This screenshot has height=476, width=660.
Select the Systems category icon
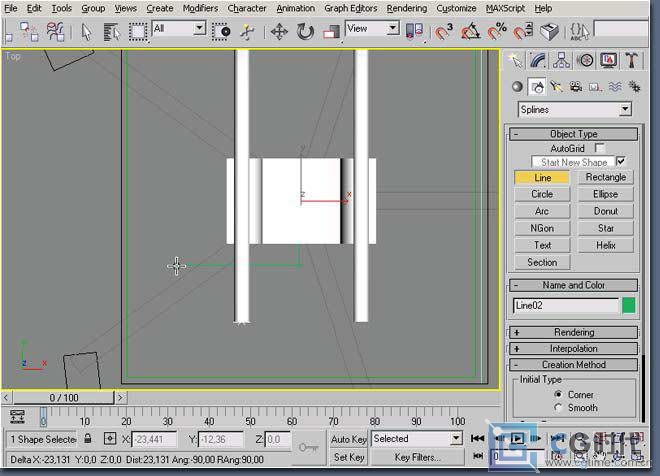pos(634,87)
